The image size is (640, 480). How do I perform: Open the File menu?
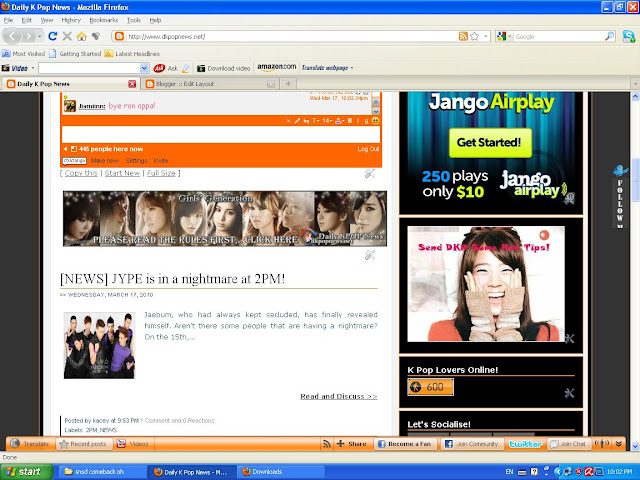(8, 20)
